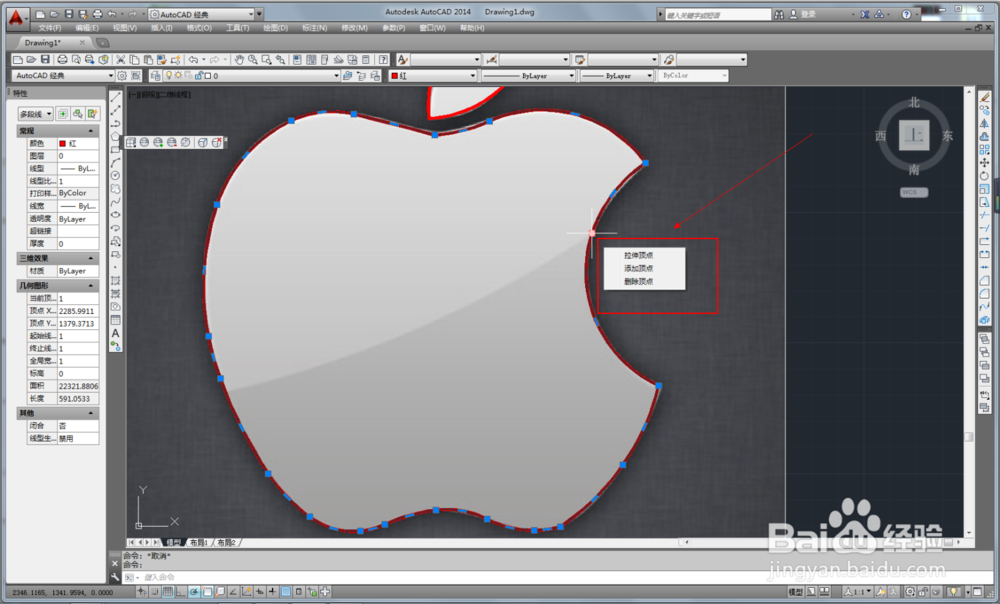Toggle Snap Mode in status bar

coord(155,592)
